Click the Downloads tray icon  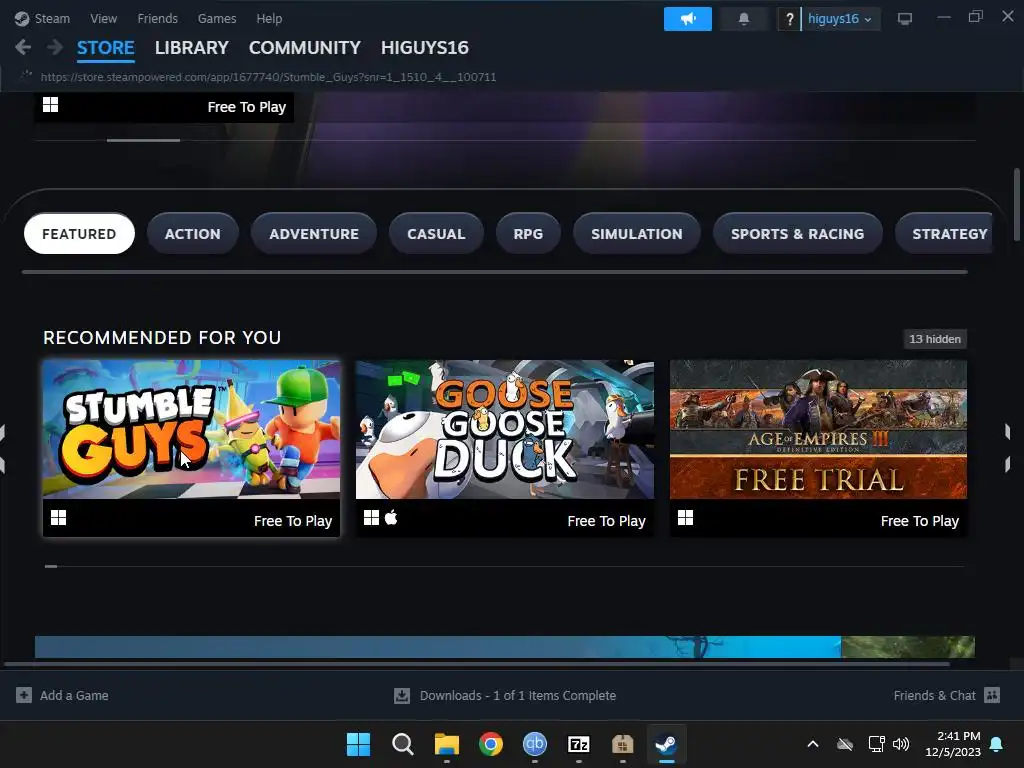[x=402, y=696]
